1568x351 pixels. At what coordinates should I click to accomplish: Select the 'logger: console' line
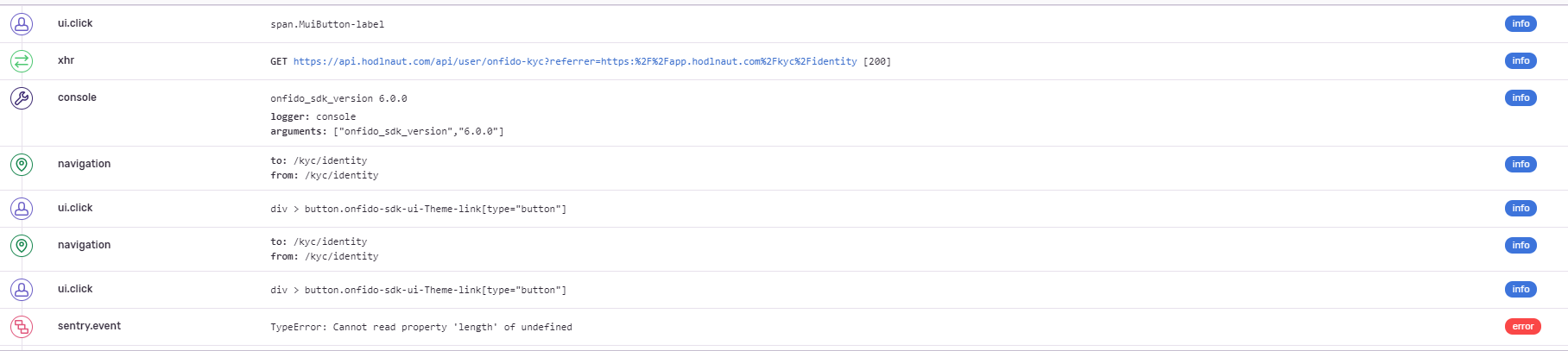[x=313, y=116]
